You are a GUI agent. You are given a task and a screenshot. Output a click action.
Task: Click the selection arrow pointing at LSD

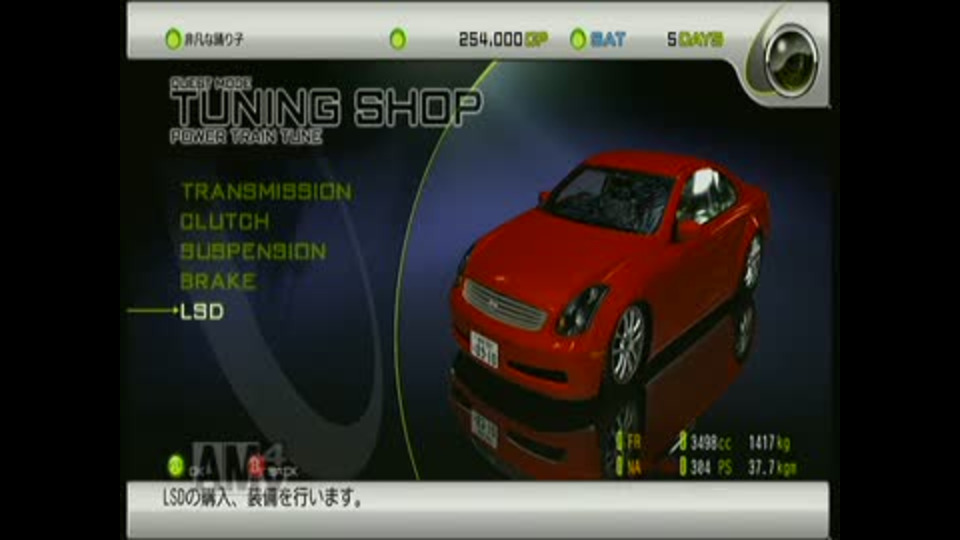153,311
